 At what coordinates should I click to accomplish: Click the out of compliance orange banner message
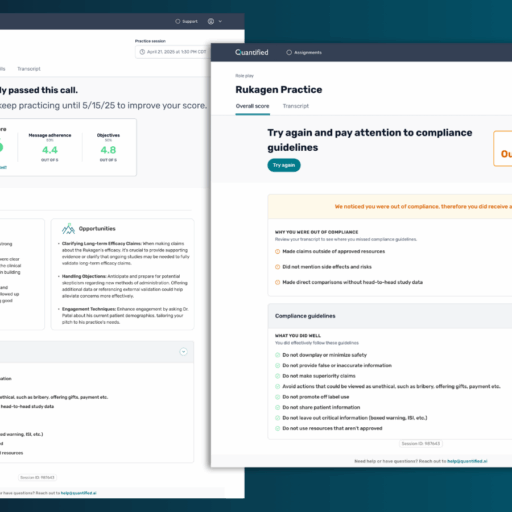point(423,207)
